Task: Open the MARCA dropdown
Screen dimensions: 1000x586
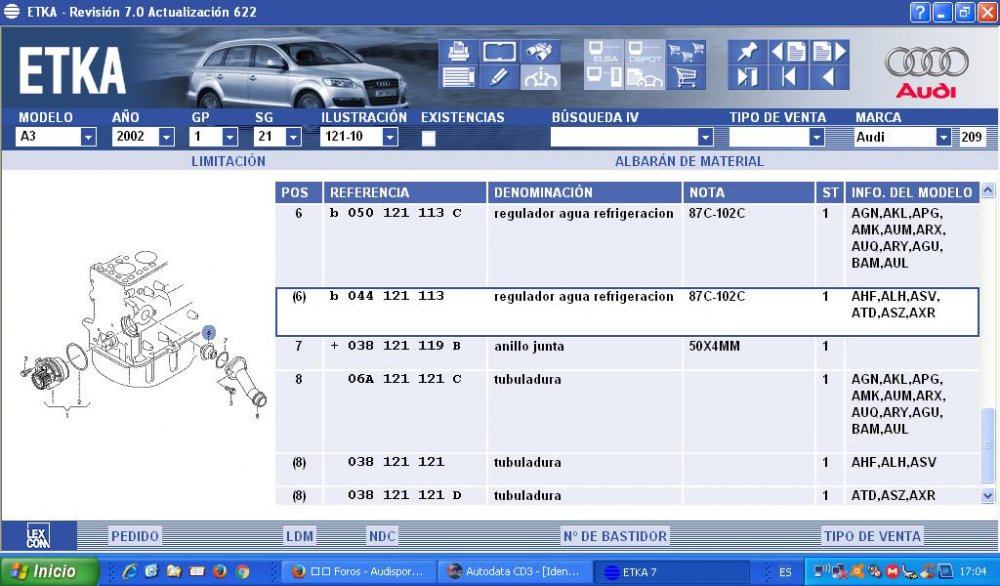Action: pyautogui.click(x=943, y=137)
